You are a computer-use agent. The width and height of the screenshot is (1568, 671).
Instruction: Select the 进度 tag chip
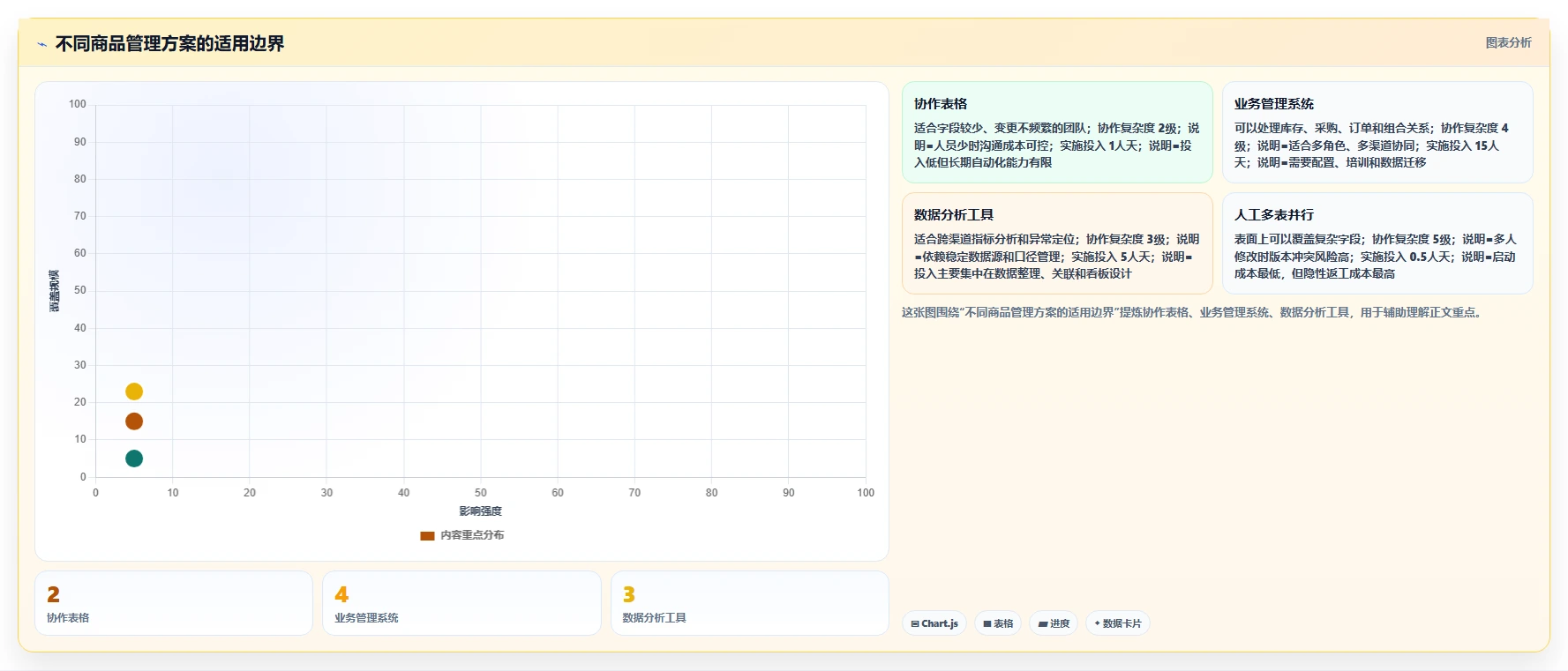pyautogui.click(x=1054, y=623)
